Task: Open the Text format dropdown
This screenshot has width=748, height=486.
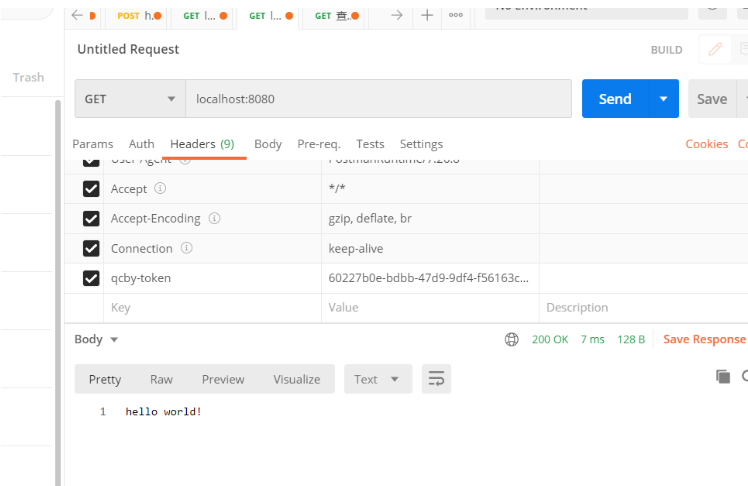Action: (x=378, y=379)
